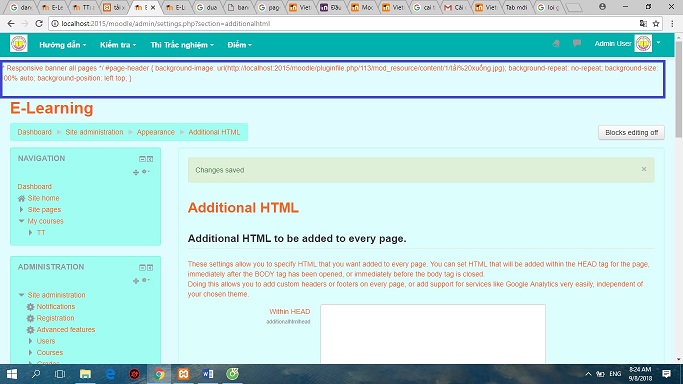Click the Site home house icon
The image size is (683, 384).
[x=21, y=198]
